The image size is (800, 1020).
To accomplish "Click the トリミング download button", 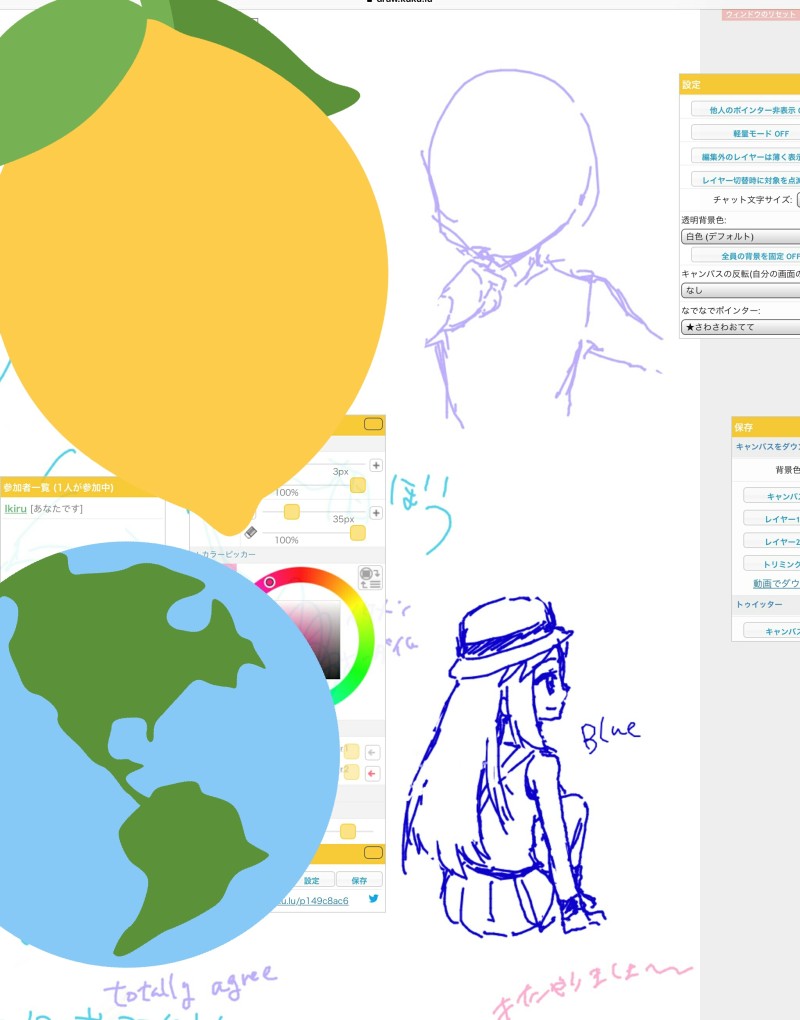I will coord(772,564).
